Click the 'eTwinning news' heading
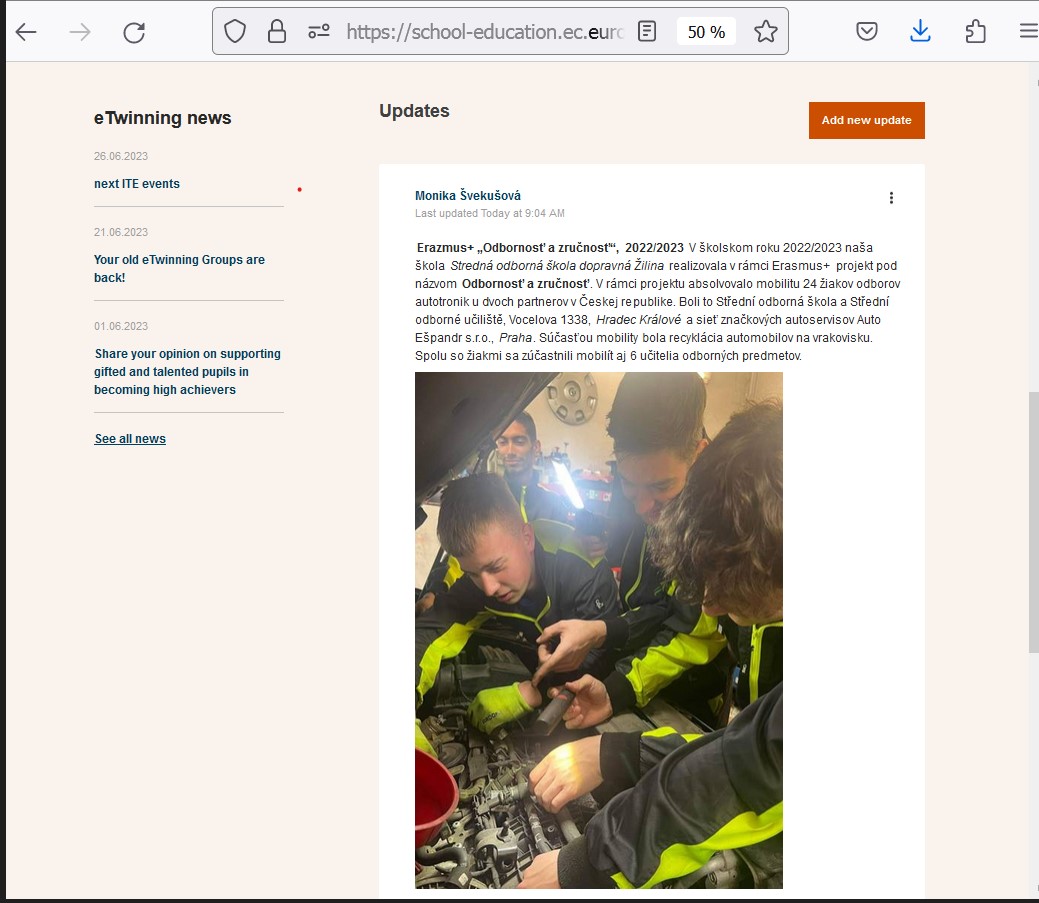The image size is (1039, 903). coord(162,118)
